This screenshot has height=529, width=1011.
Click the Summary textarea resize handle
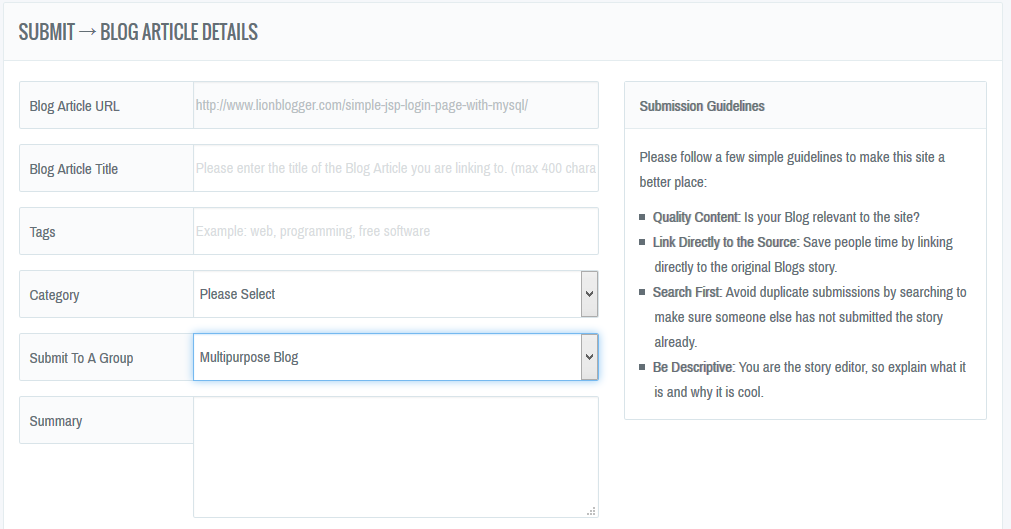point(591,510)
